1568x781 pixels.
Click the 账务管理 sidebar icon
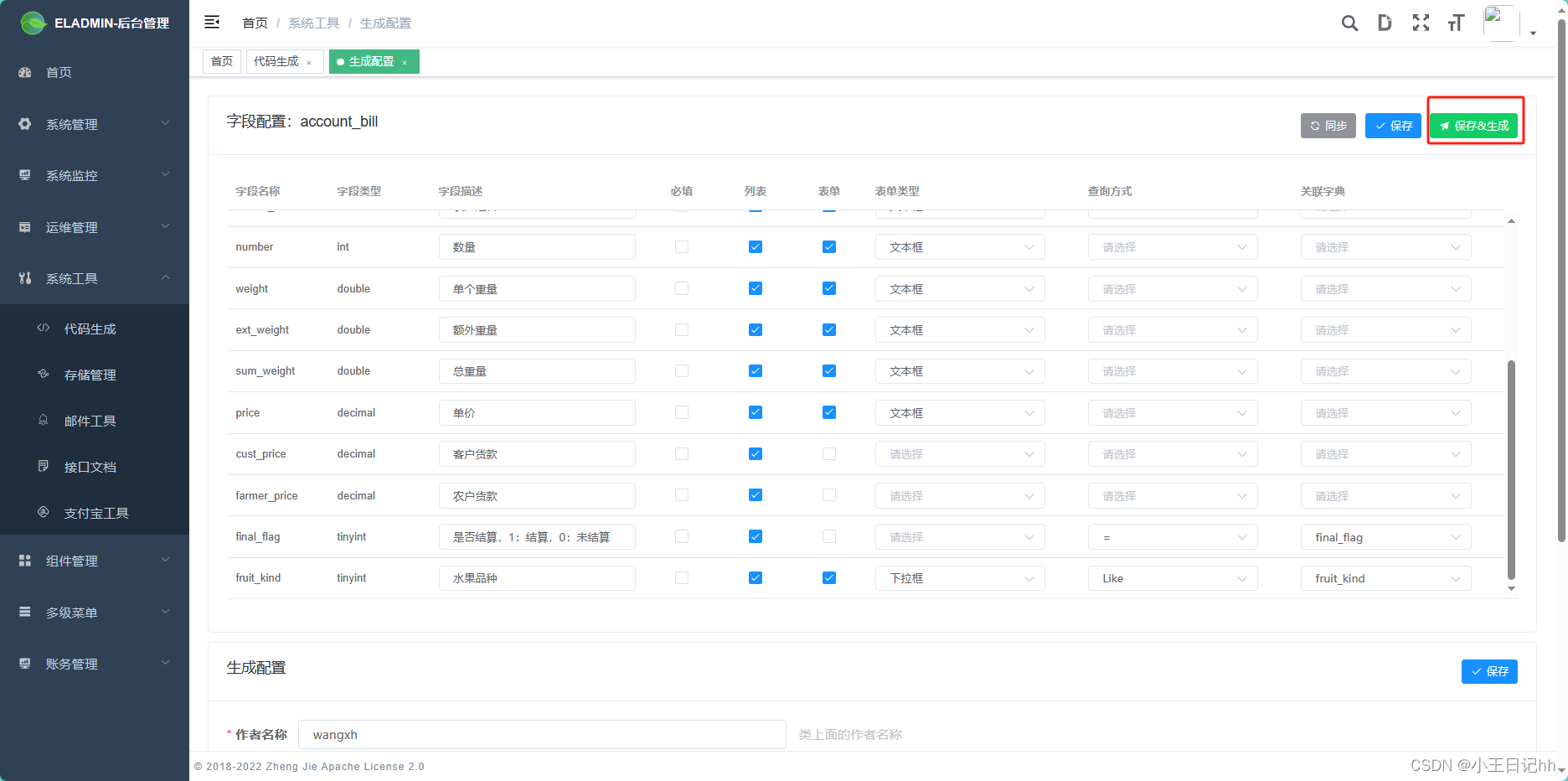25,664
